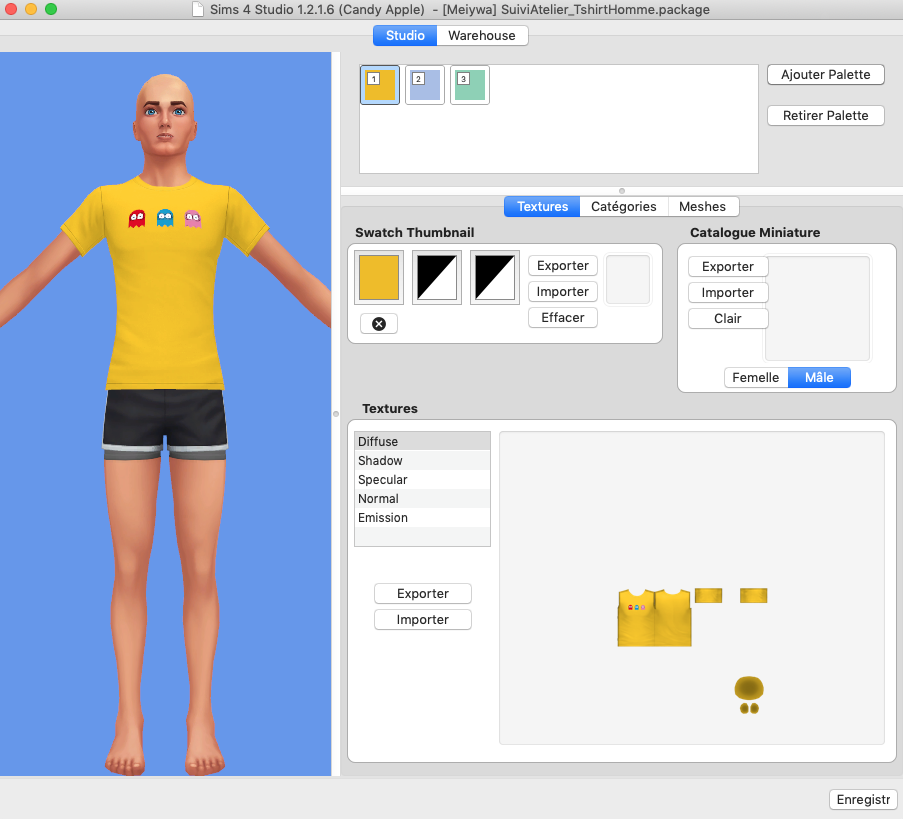Click Exporter below the texture list
The image size is (903, 819).
coord(423,593)
